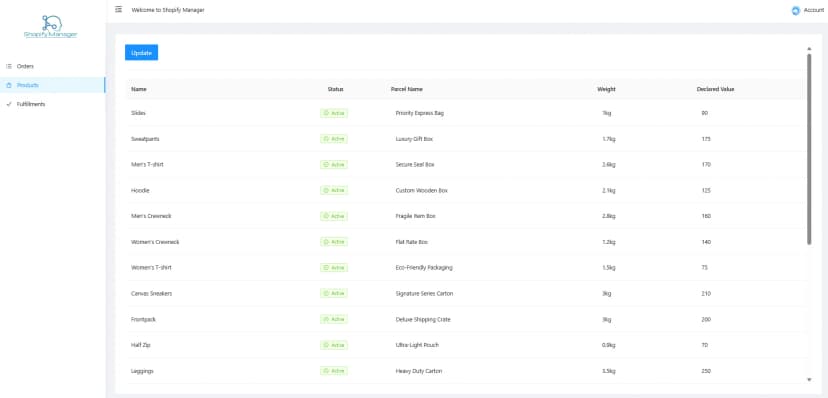828x398 pixels.
Task: Click the Deluxe Shipping Crate parcel cell
Action: (x=423, y=319)
